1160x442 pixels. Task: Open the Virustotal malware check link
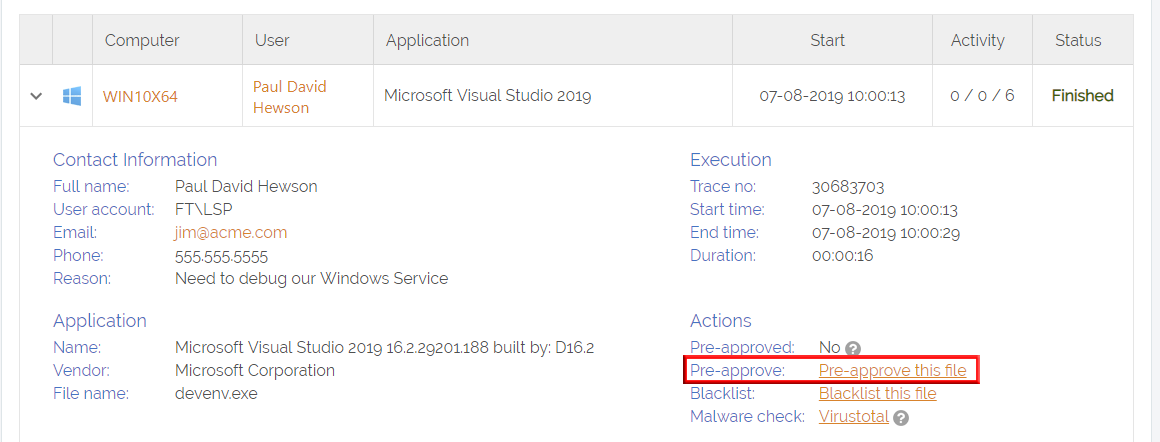853,417
